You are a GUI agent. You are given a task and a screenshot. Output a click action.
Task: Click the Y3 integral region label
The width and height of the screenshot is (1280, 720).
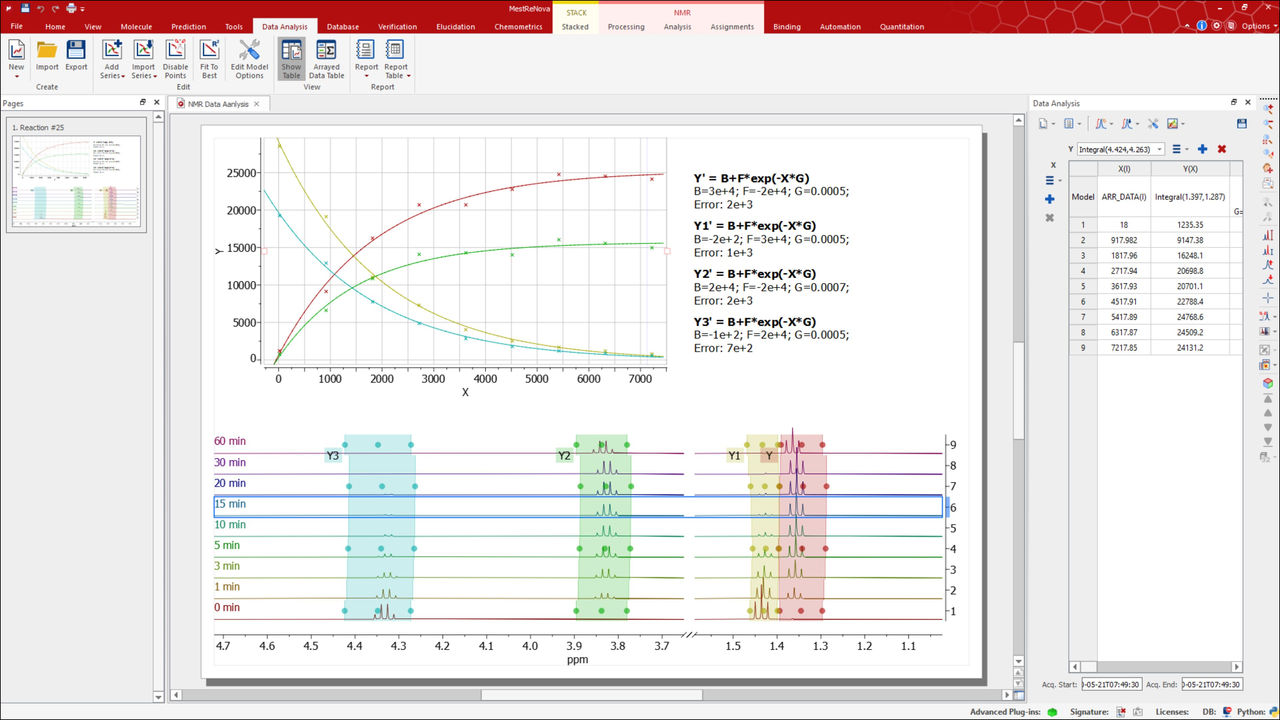click(x=333, y=456)
